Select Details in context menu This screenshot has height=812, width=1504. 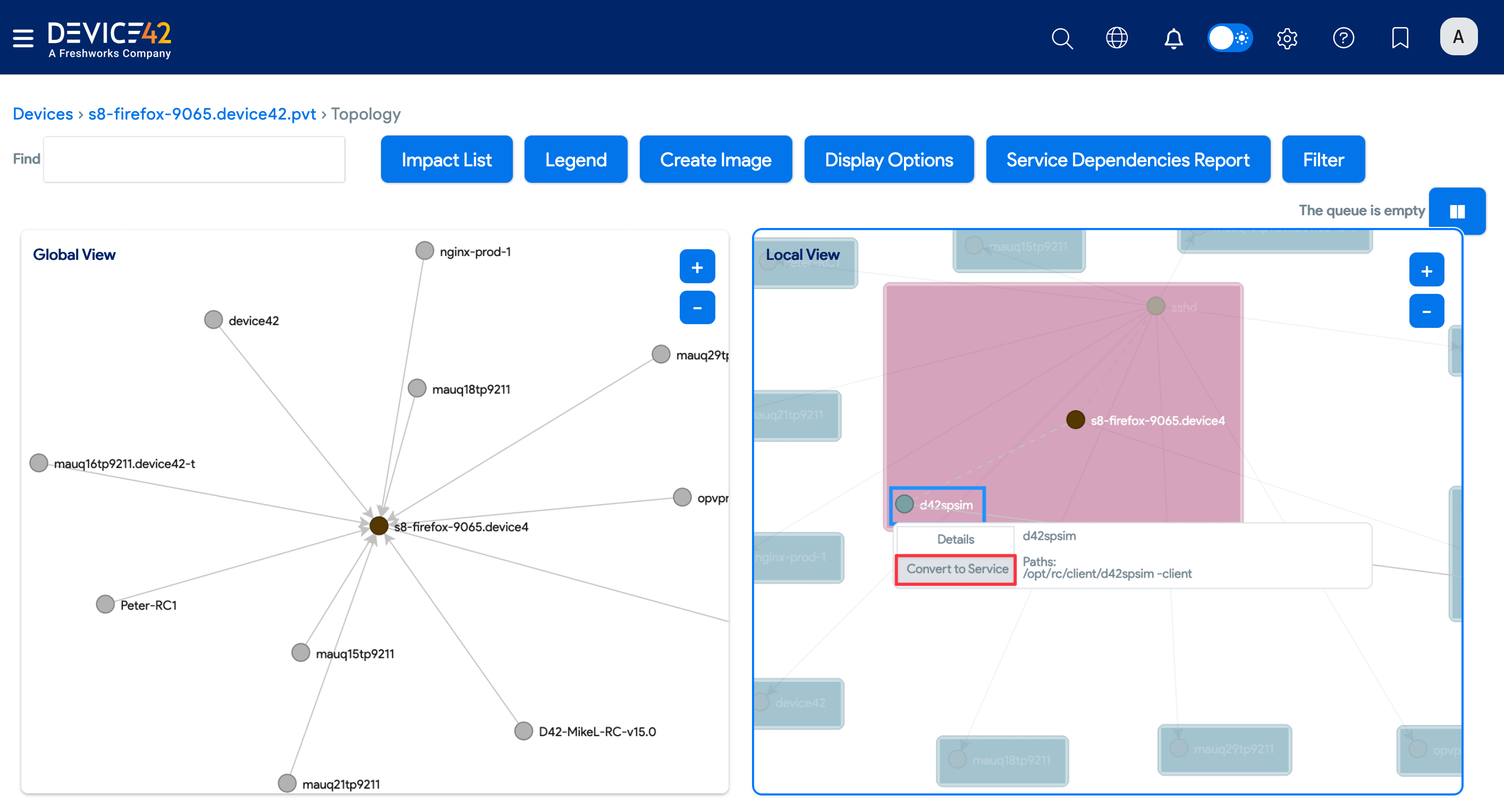[x=955, y=539]
